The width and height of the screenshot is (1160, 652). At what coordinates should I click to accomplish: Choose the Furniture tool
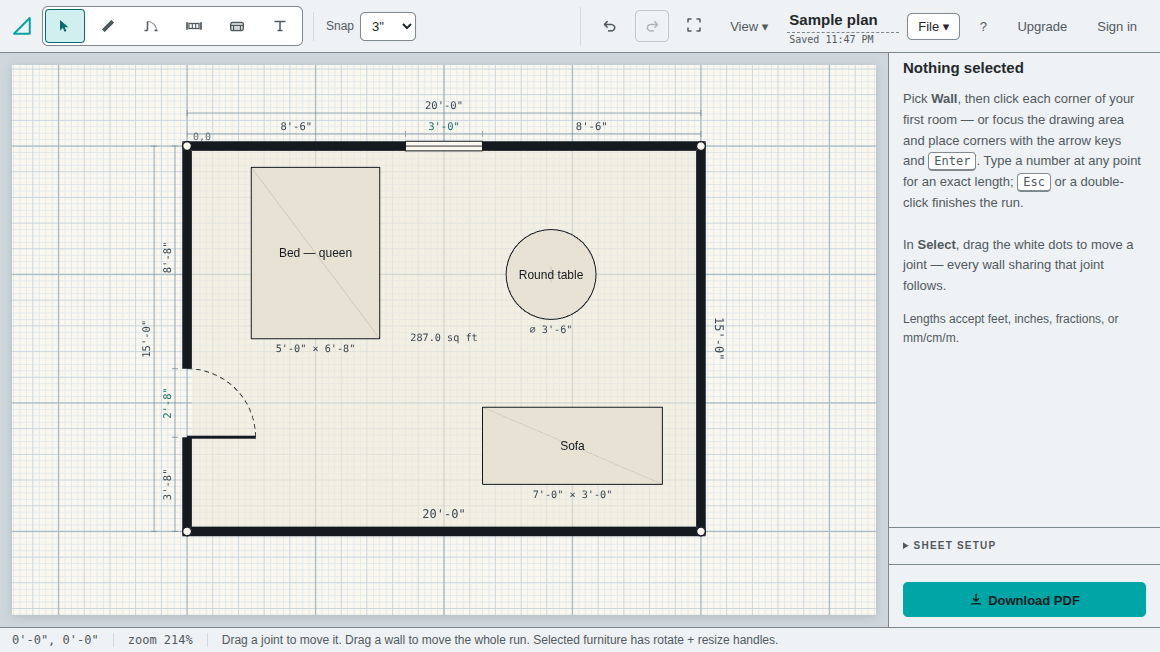tap(237, 26)
